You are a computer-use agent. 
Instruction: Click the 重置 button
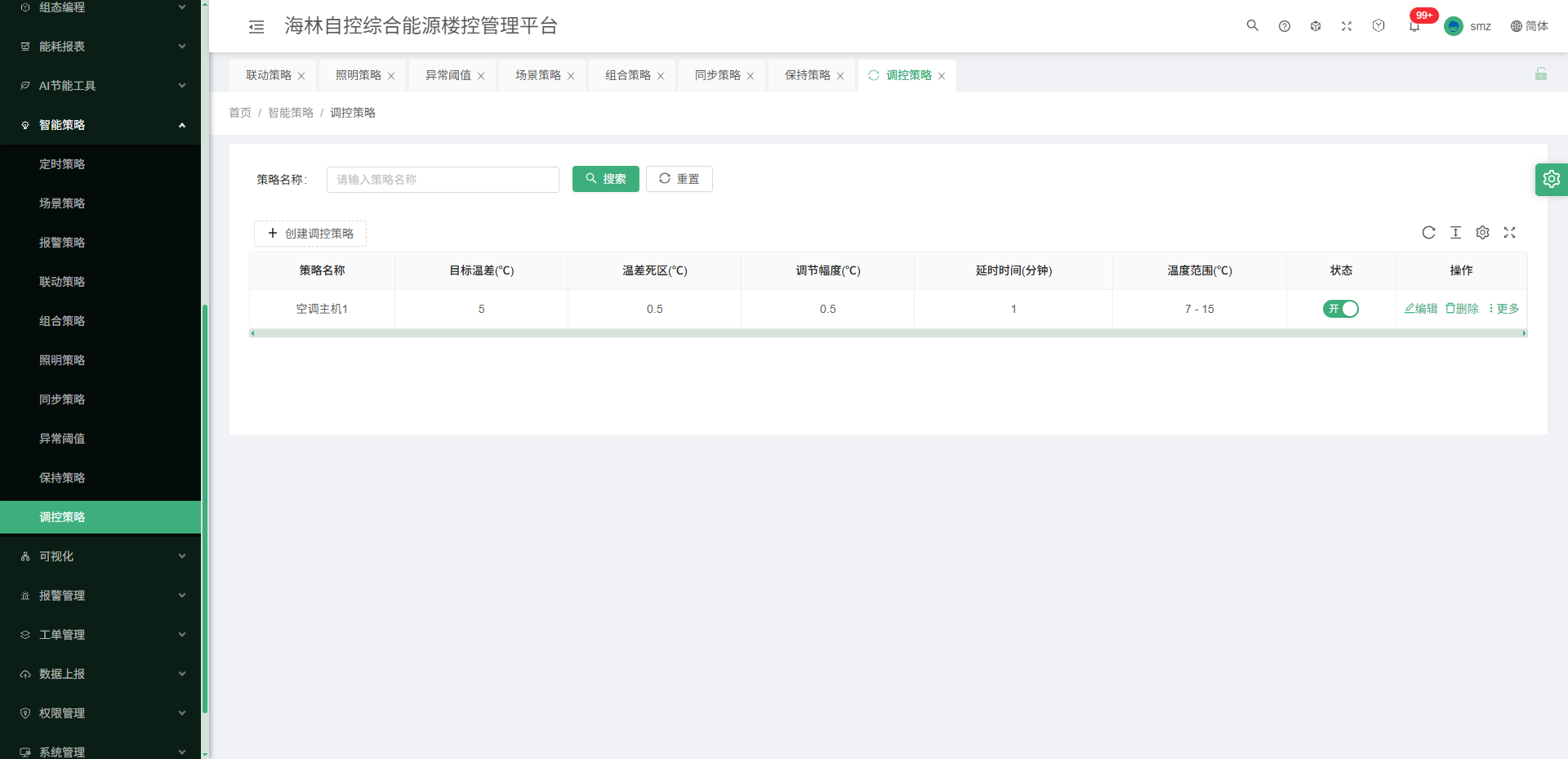click(679, 179)
